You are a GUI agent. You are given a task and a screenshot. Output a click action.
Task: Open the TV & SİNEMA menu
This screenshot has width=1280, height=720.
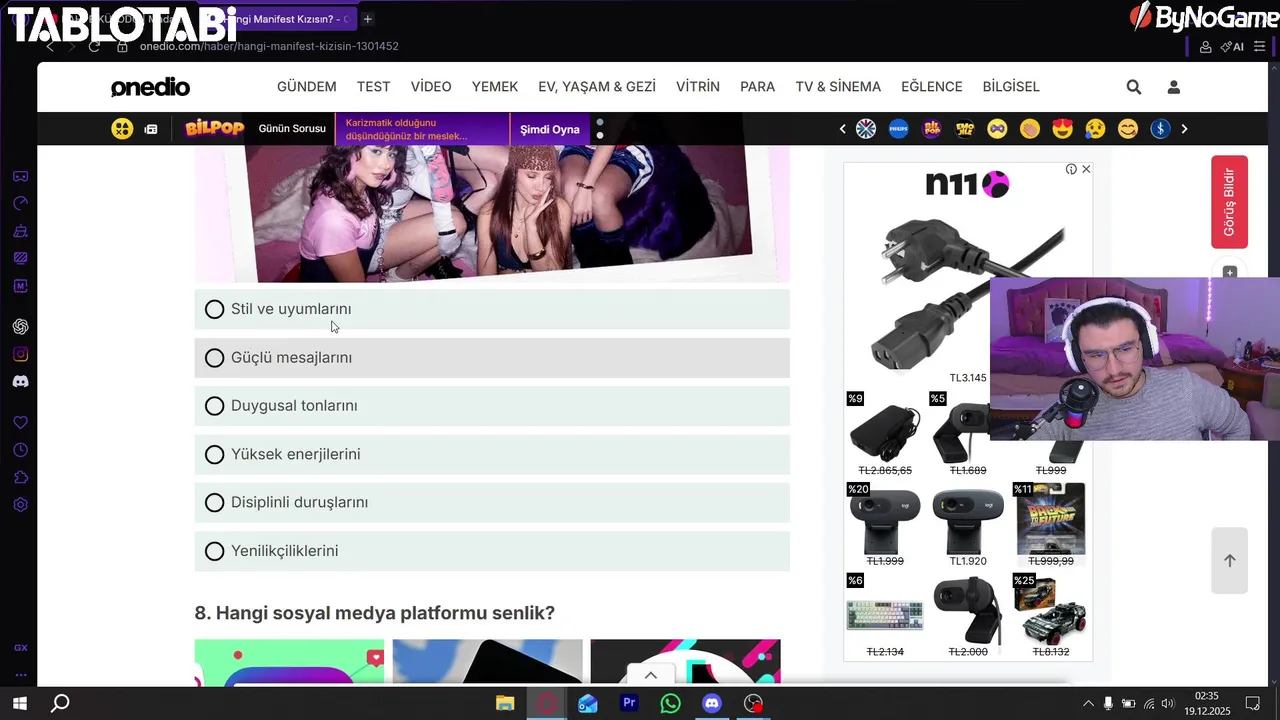click(838, 87)
